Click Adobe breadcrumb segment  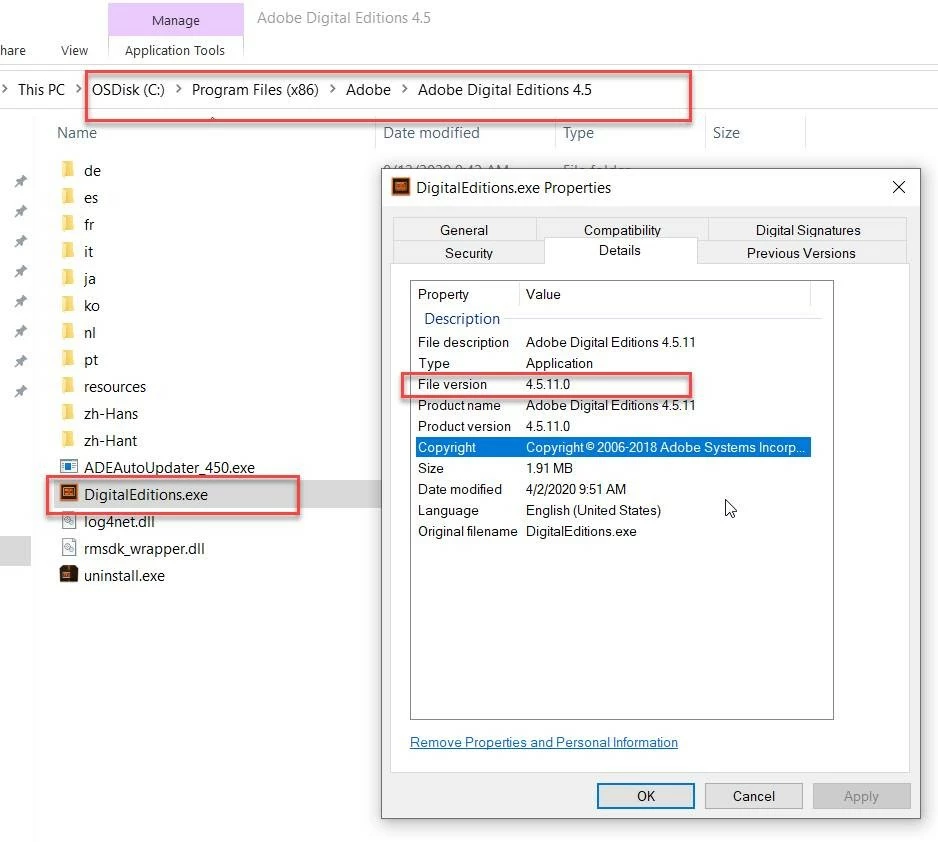pyautogui.click(x=368, y=89)
